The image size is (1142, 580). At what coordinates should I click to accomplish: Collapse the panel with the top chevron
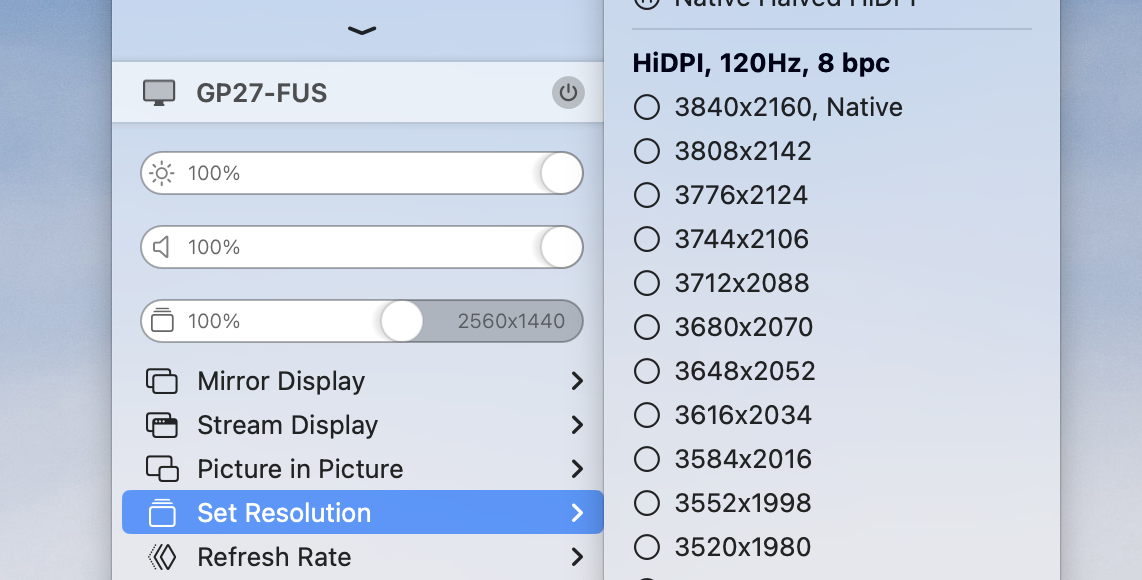point(361,31)
